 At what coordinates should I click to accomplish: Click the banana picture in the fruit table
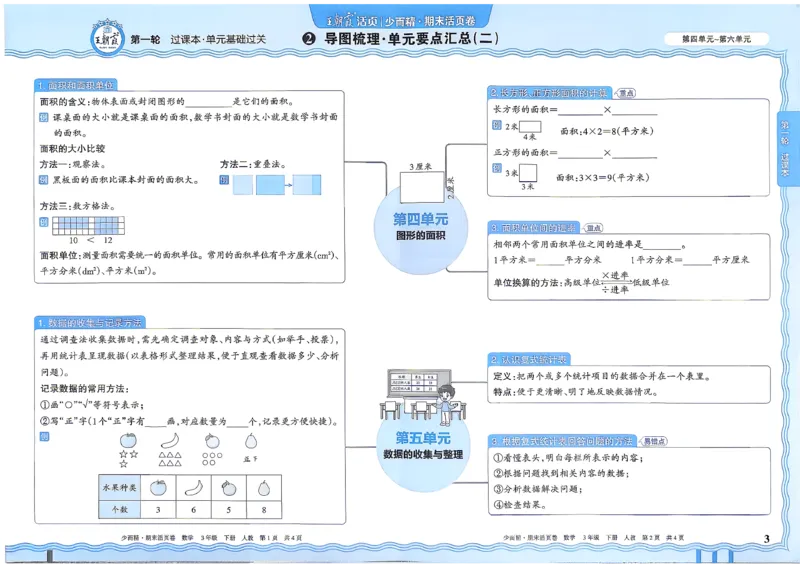[x=193, y=488]
